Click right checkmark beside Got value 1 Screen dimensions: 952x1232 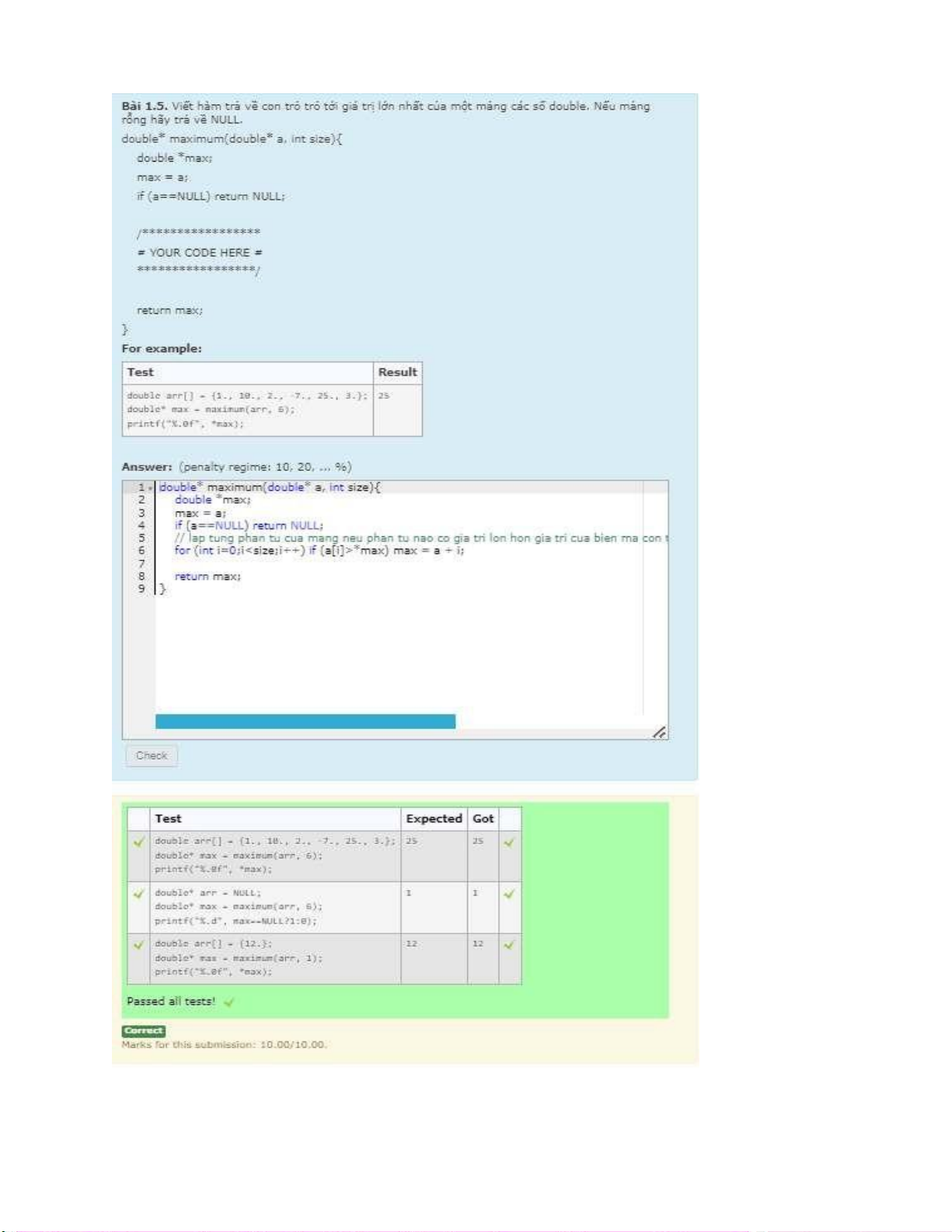[509, 894]
